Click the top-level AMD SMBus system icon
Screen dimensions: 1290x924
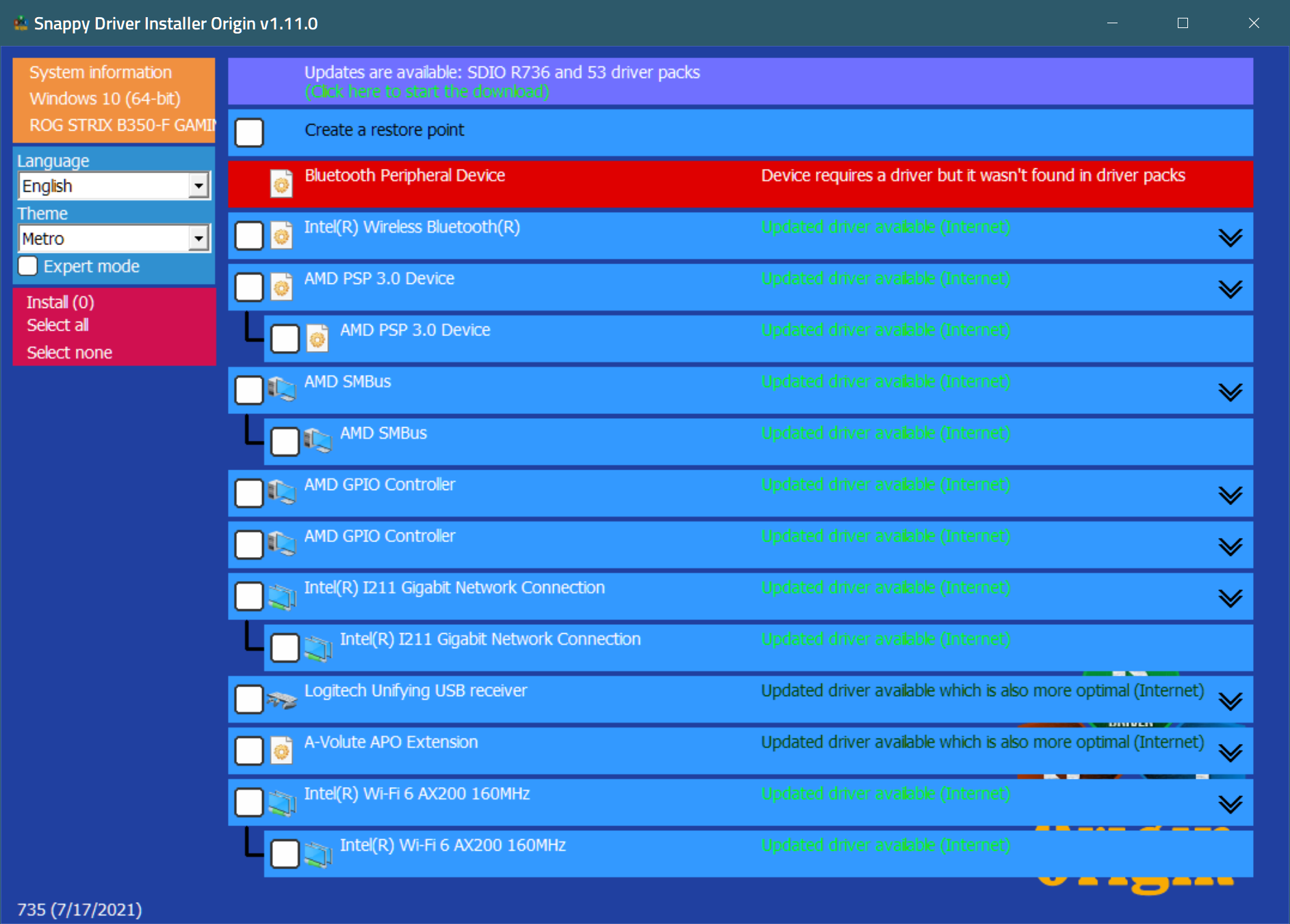pos(281,389)
